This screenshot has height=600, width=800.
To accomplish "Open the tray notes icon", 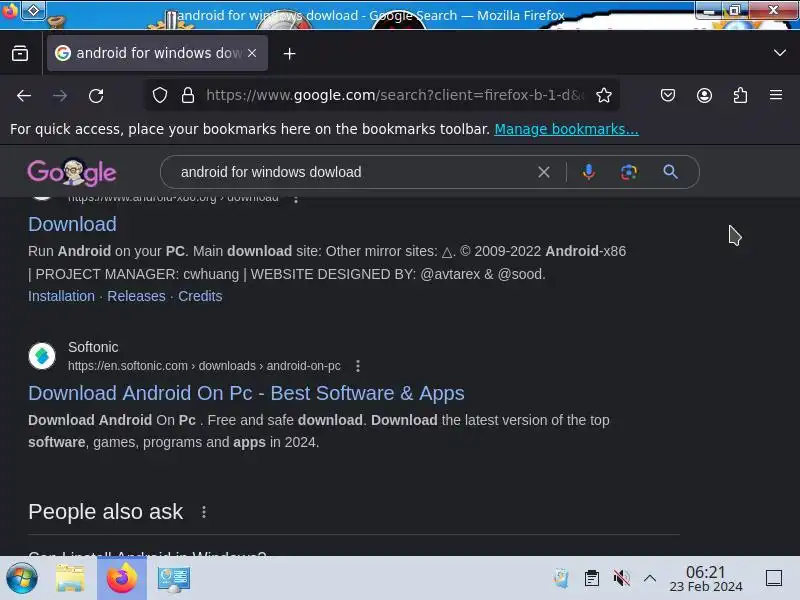I will [561, 579].
